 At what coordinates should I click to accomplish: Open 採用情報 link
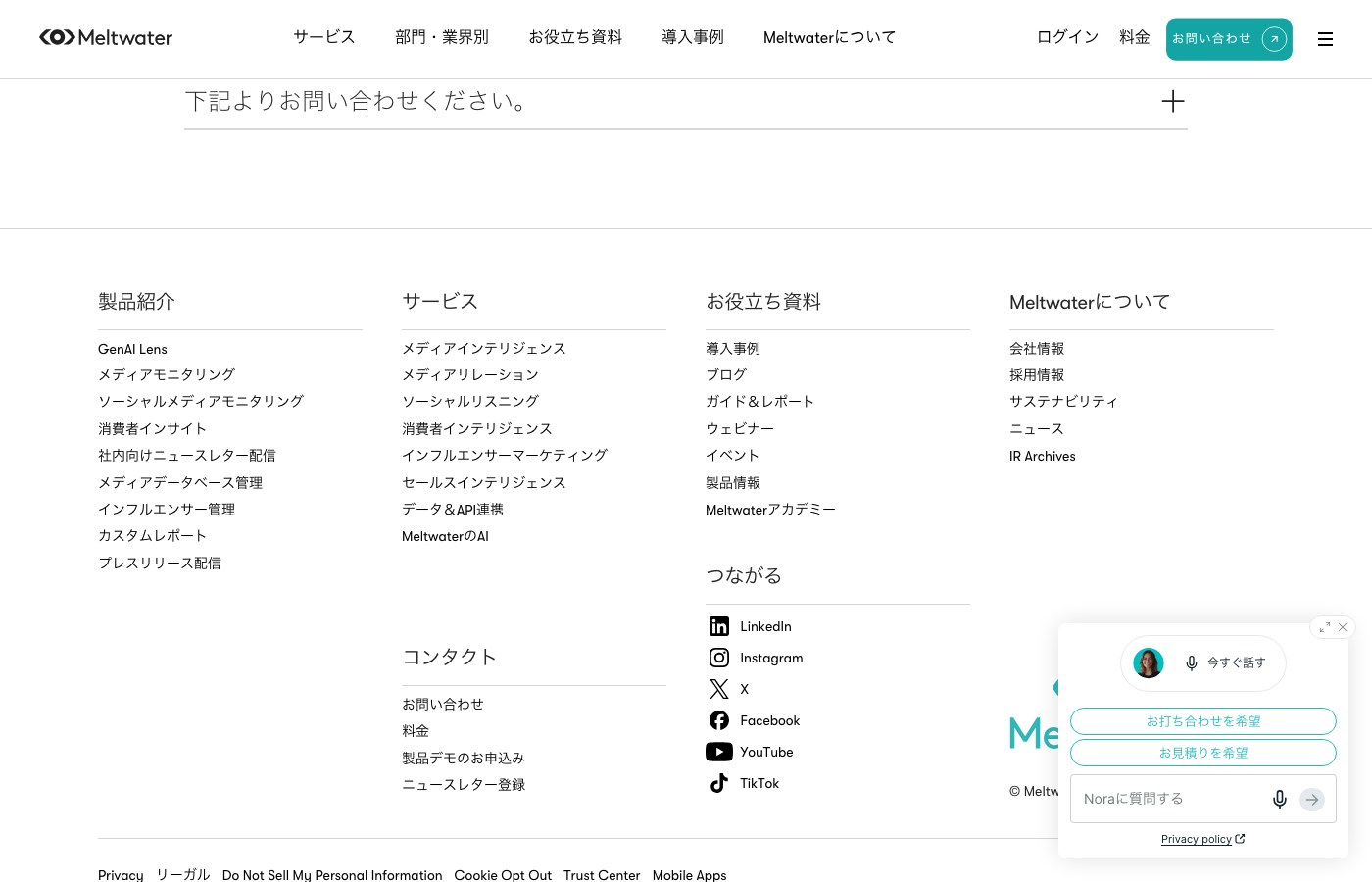click(1037, 375)
